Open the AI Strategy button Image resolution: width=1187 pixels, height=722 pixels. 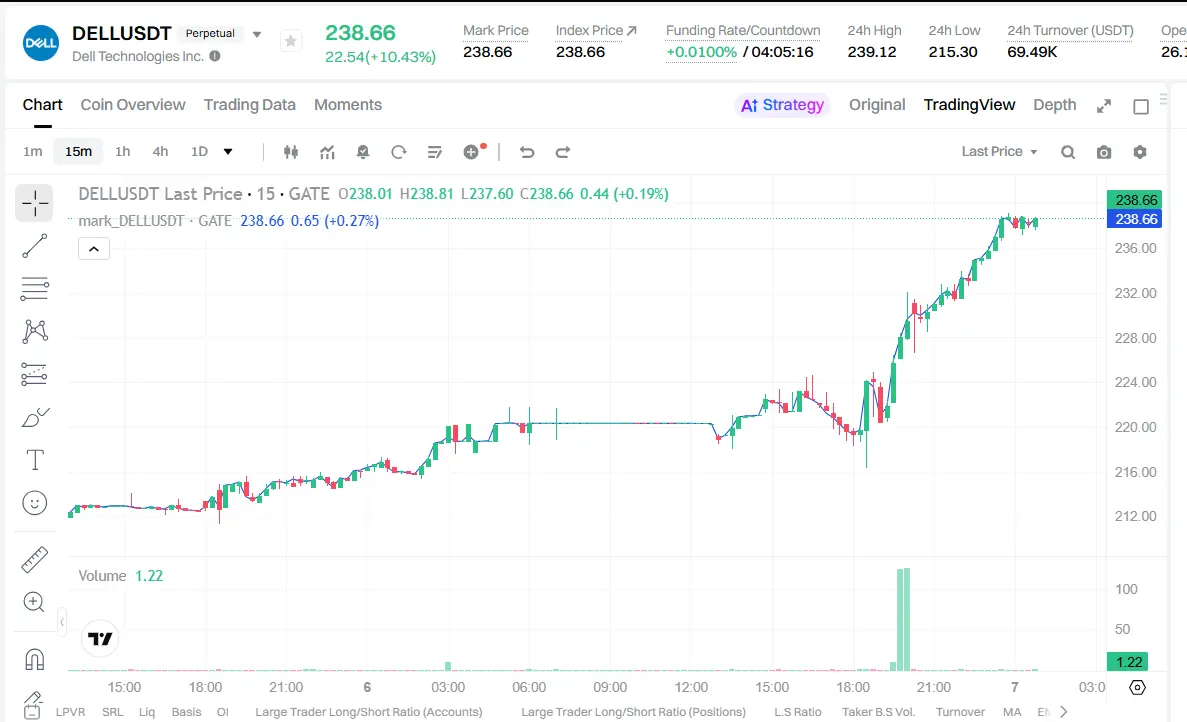(782, 105)
